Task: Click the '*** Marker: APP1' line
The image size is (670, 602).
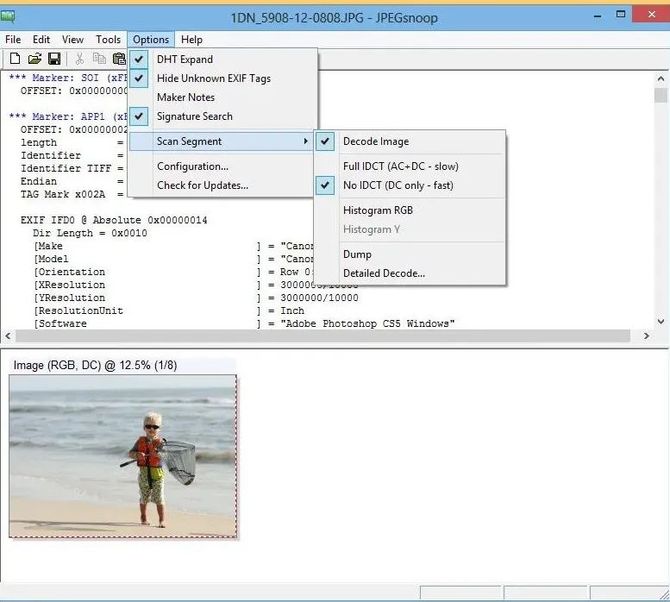Action: (68, 117)
